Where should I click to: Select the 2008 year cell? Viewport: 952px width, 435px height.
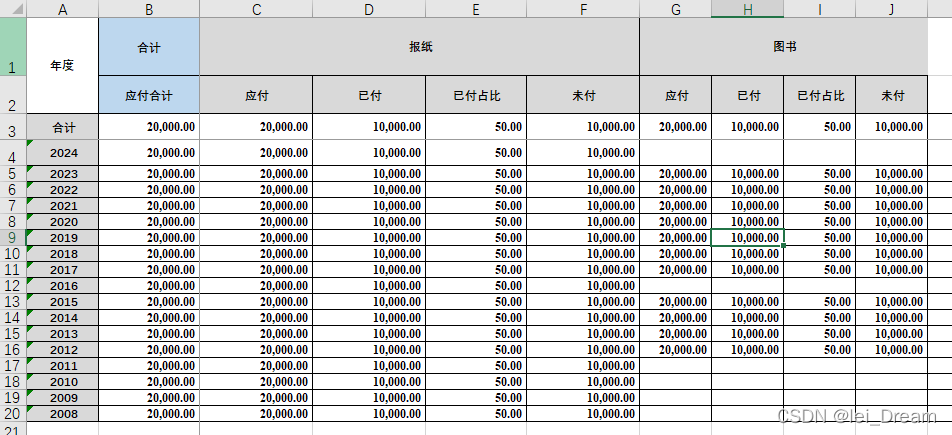[x=63, y=414]
